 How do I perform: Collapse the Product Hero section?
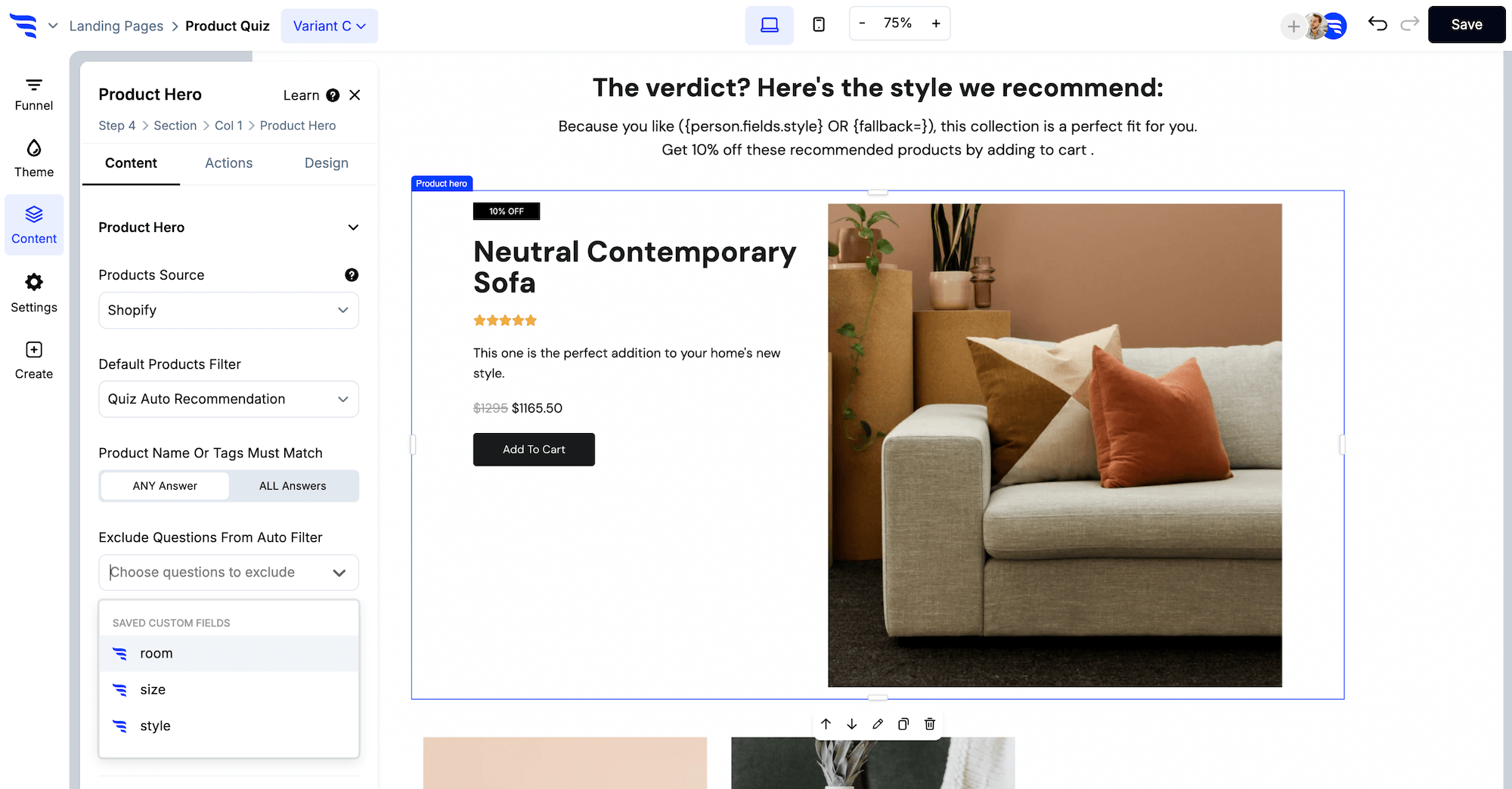click(x=353, y=227)
